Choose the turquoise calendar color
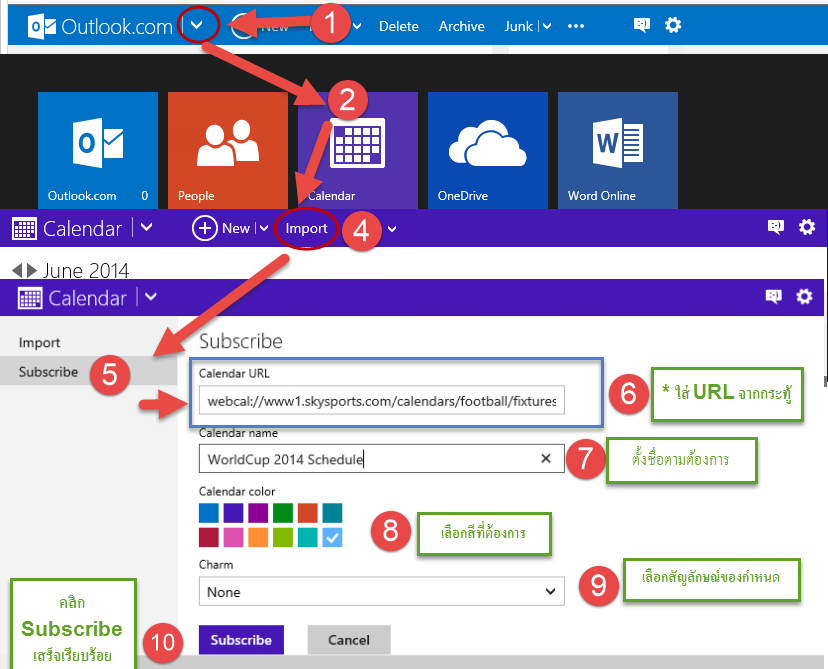Image resolution: width=828 pixels, height=669 pixels. click(x=308, y=538)
